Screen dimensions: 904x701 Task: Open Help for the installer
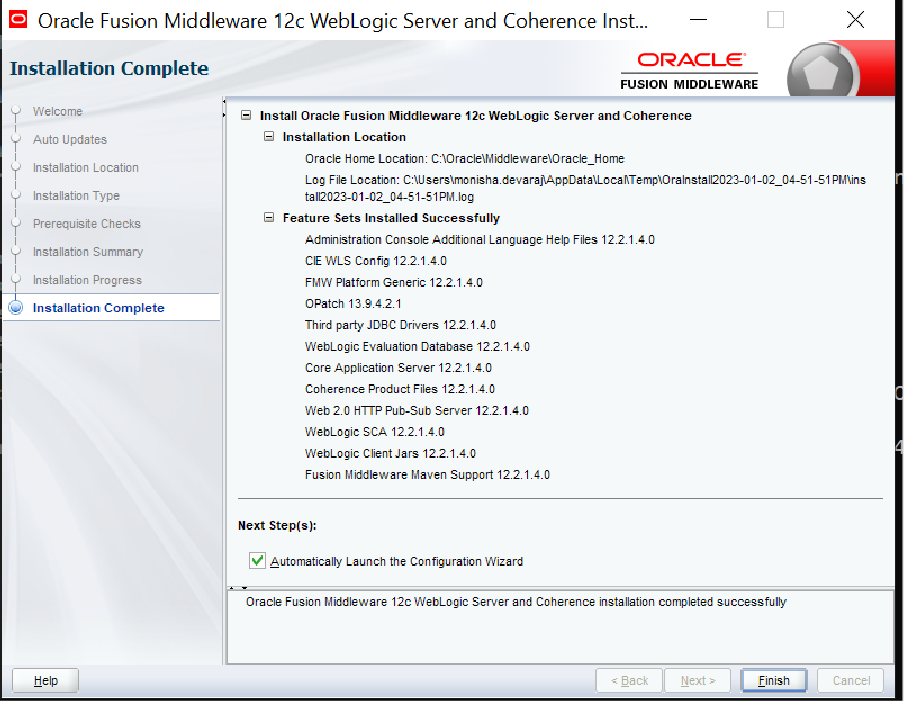click(x=46, y=680)
